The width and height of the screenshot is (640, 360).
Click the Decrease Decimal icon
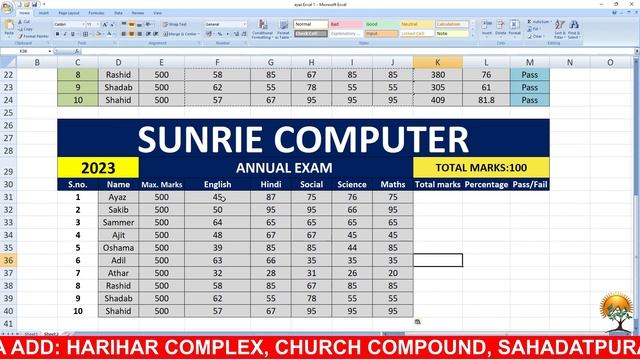[x=244, y=34]
